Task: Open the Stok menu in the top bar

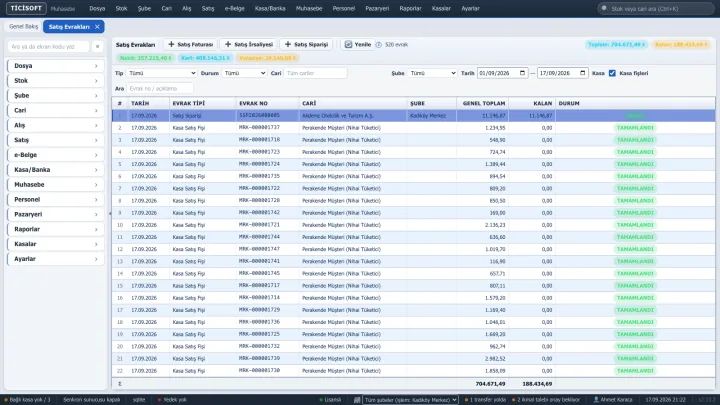Action: [121, 8]
